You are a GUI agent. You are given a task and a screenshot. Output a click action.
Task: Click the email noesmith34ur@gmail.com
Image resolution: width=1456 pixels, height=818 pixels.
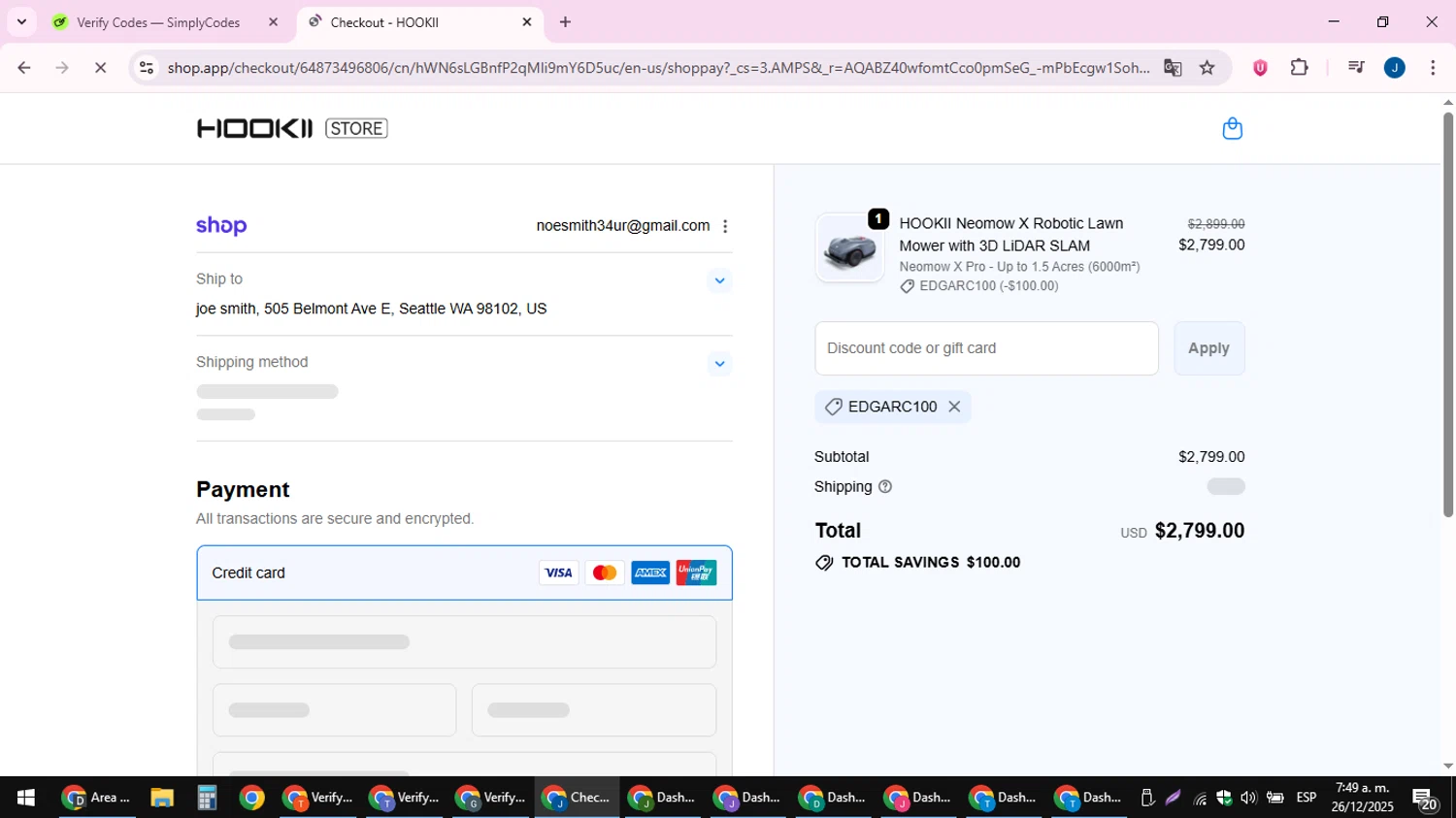[x=622, y=226]
